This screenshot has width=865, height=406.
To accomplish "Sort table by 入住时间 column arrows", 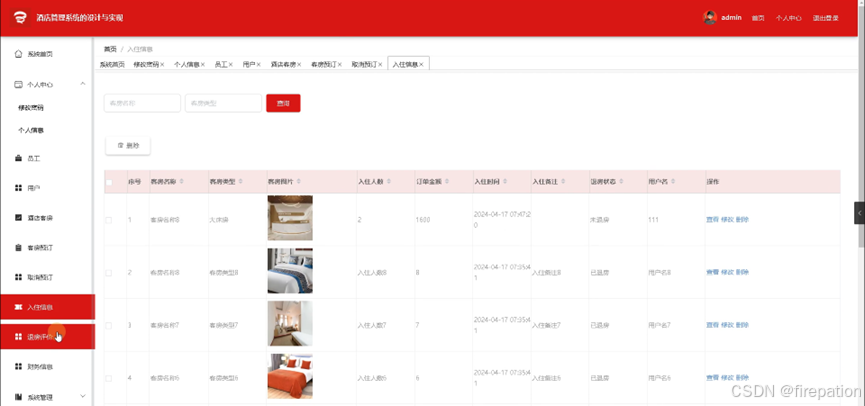I will coord(505,181).
